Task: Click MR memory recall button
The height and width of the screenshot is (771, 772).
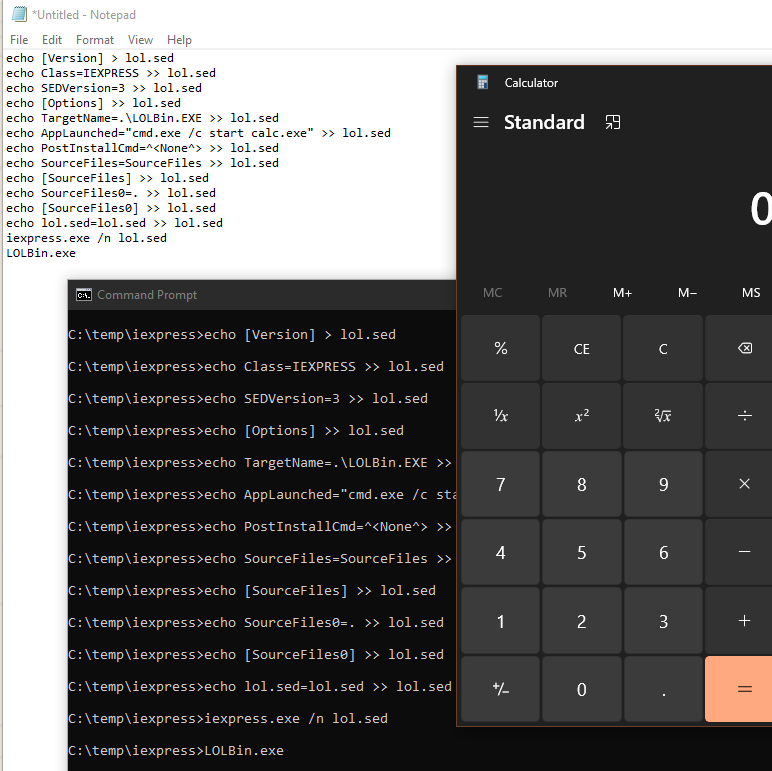Action: [557, 293]
